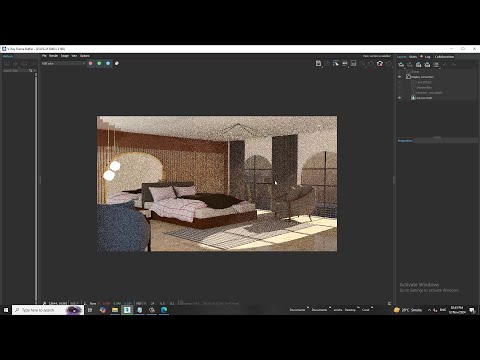Toggle the red channel button
This screenshot has width=480, height=360.
(90, 63)
